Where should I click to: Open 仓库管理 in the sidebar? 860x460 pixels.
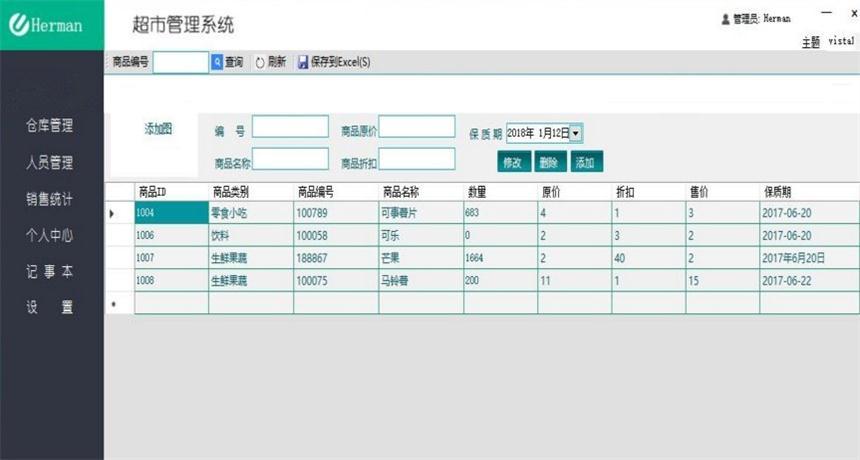coord(50,126)
